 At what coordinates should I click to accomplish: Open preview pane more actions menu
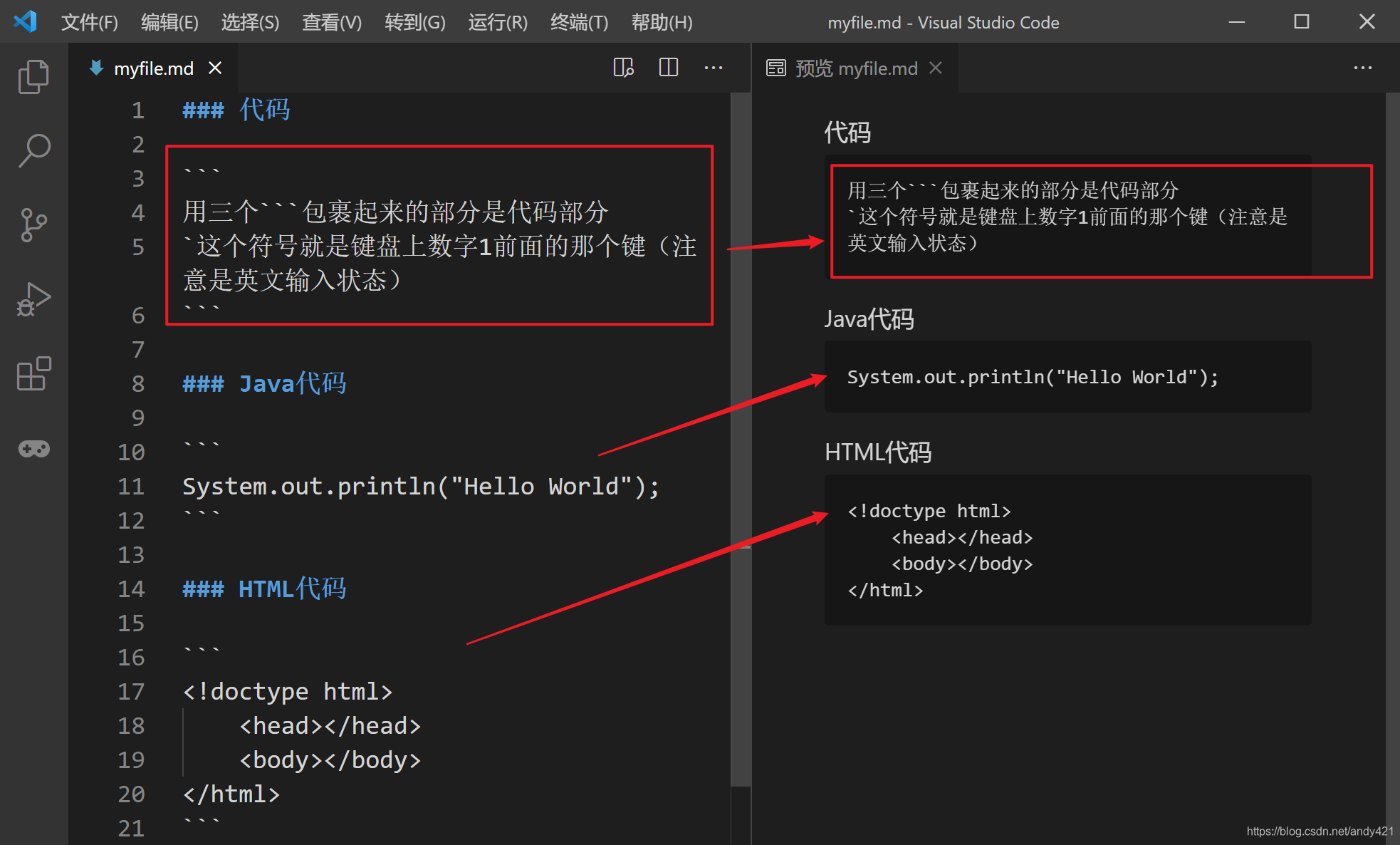(1362, 68)
